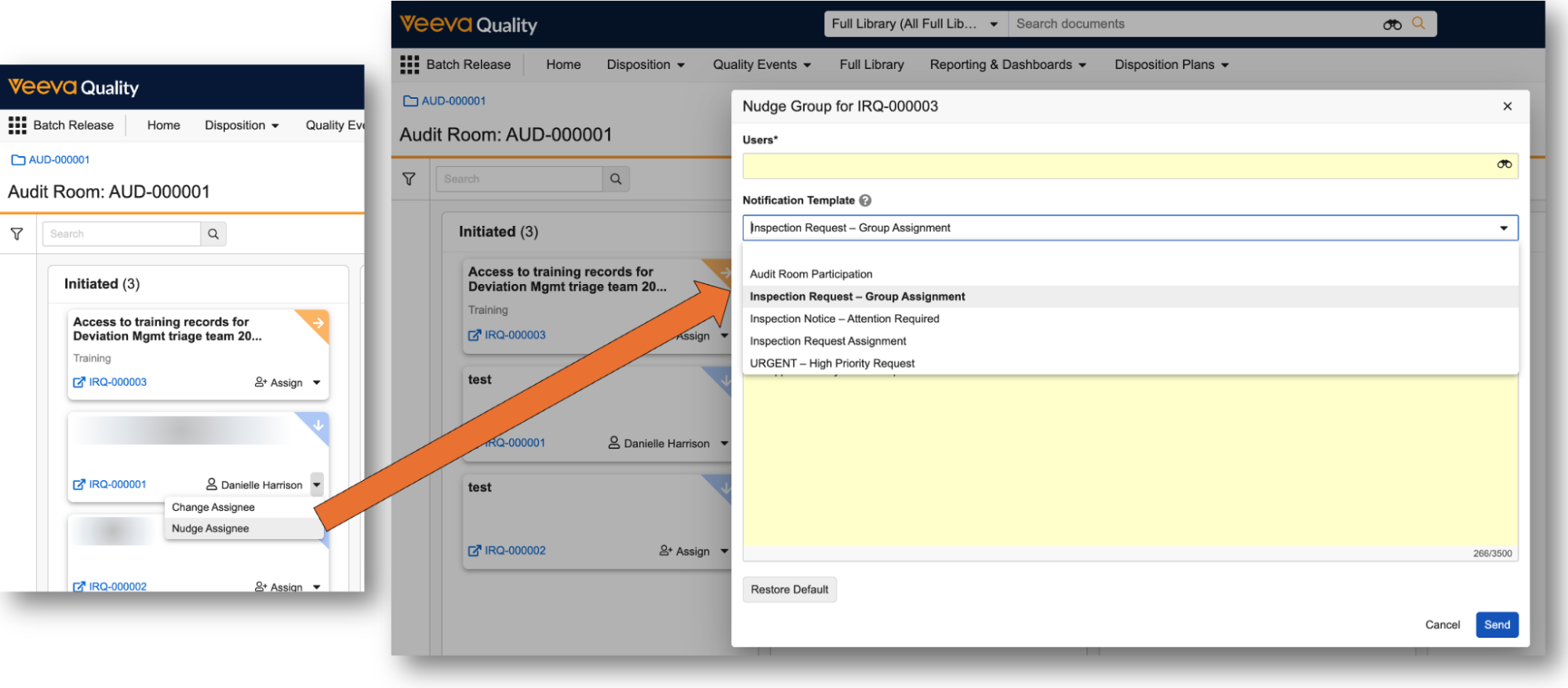Click the search magnifier button in left panel
This screenshot has height=688, width=1568.
tap(213, 234)
